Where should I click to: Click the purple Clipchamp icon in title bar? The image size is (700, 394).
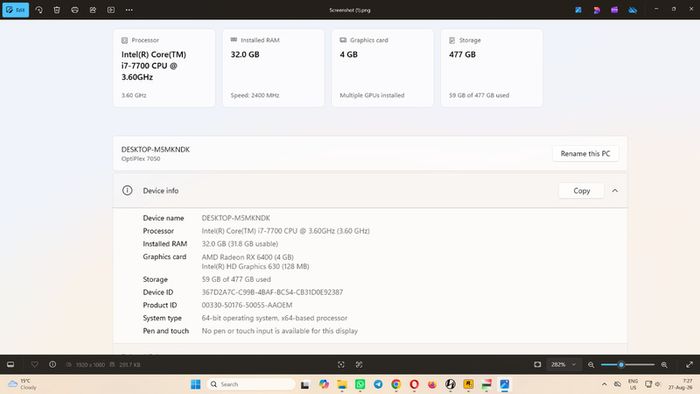pyautogui.click(x=614, y=10)
